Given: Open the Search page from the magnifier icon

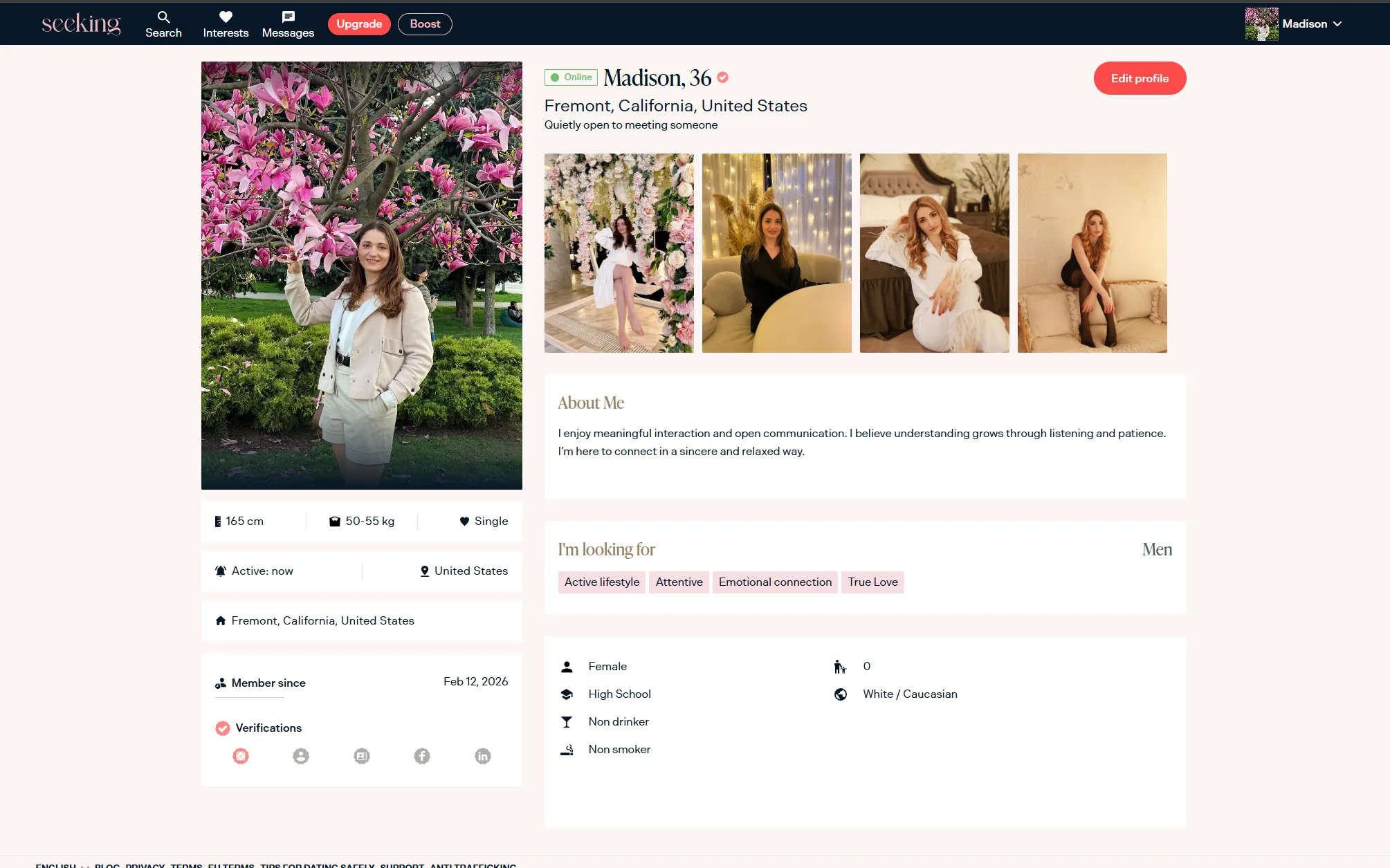Looking at the screenshot, I should (x=163, y=17).
